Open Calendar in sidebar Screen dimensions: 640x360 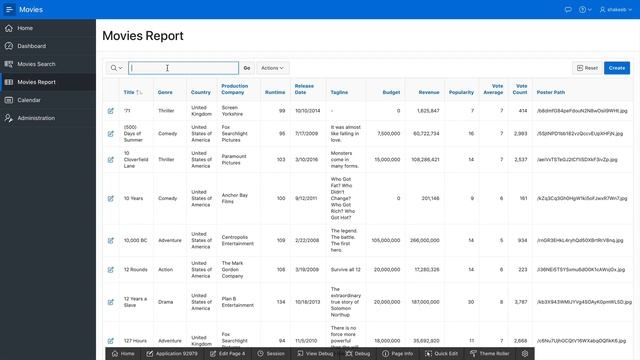click(48, 100)
